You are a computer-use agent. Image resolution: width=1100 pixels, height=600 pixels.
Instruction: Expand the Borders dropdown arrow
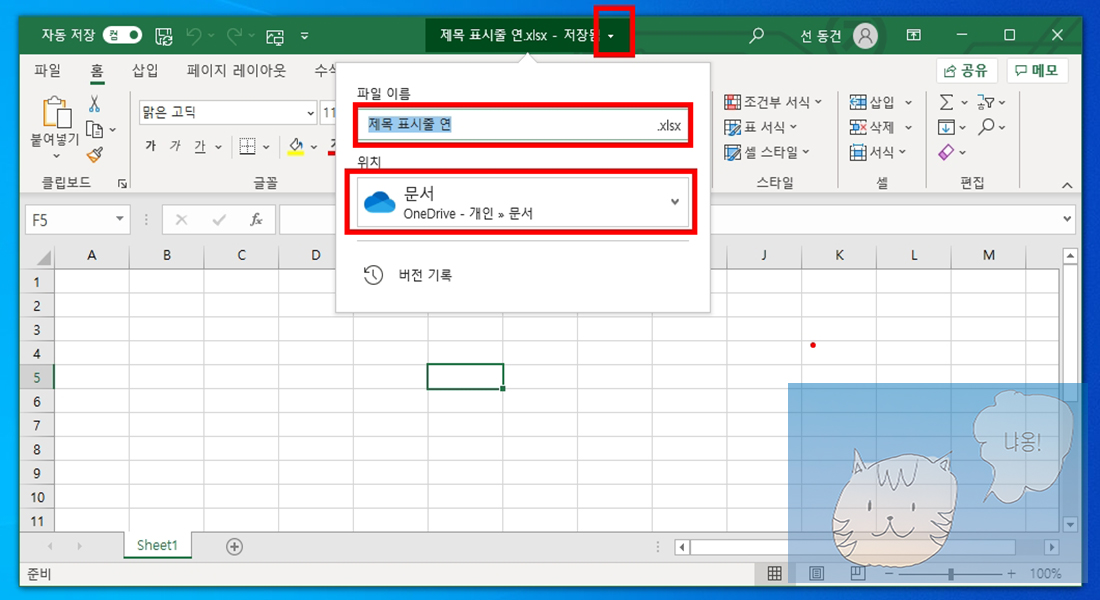[266, 147]
